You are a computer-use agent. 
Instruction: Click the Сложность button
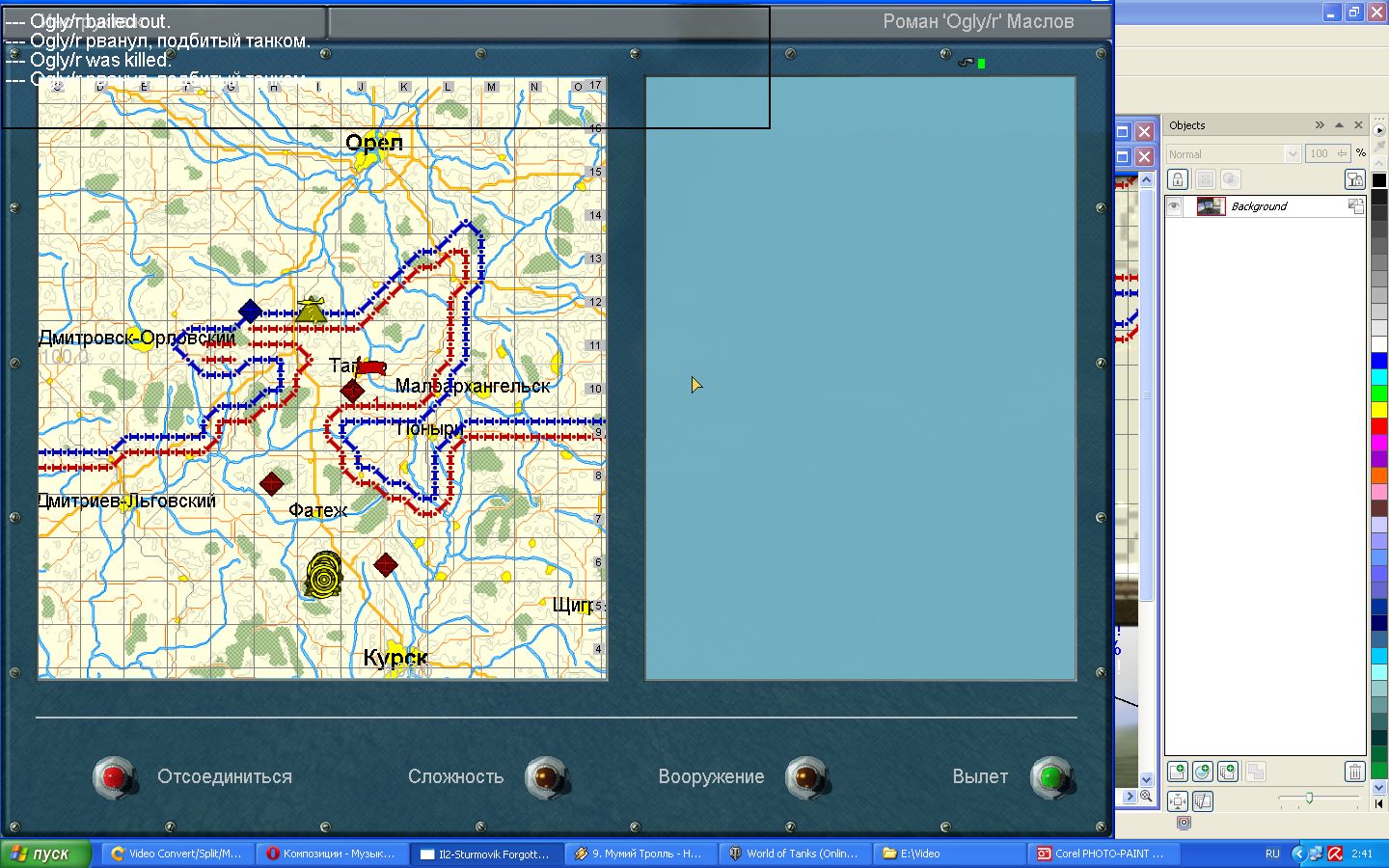[547, 777]
